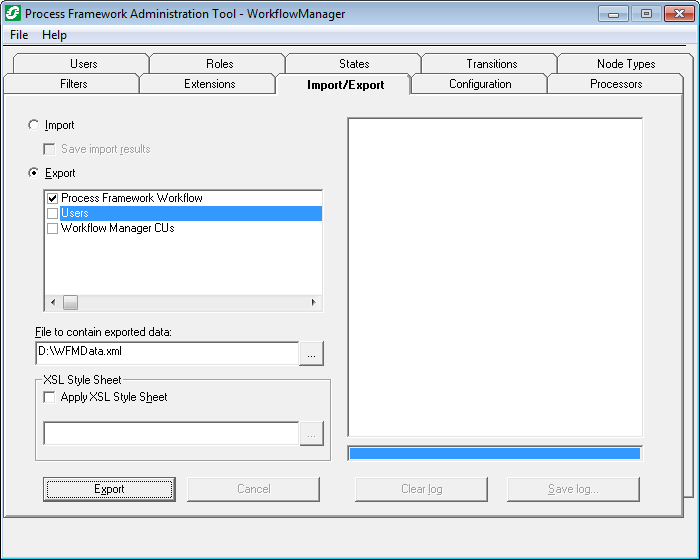Image resolution: width=700 pixels, height=560 pixels.
Task: Click the export progress bar
Action: 494,453
